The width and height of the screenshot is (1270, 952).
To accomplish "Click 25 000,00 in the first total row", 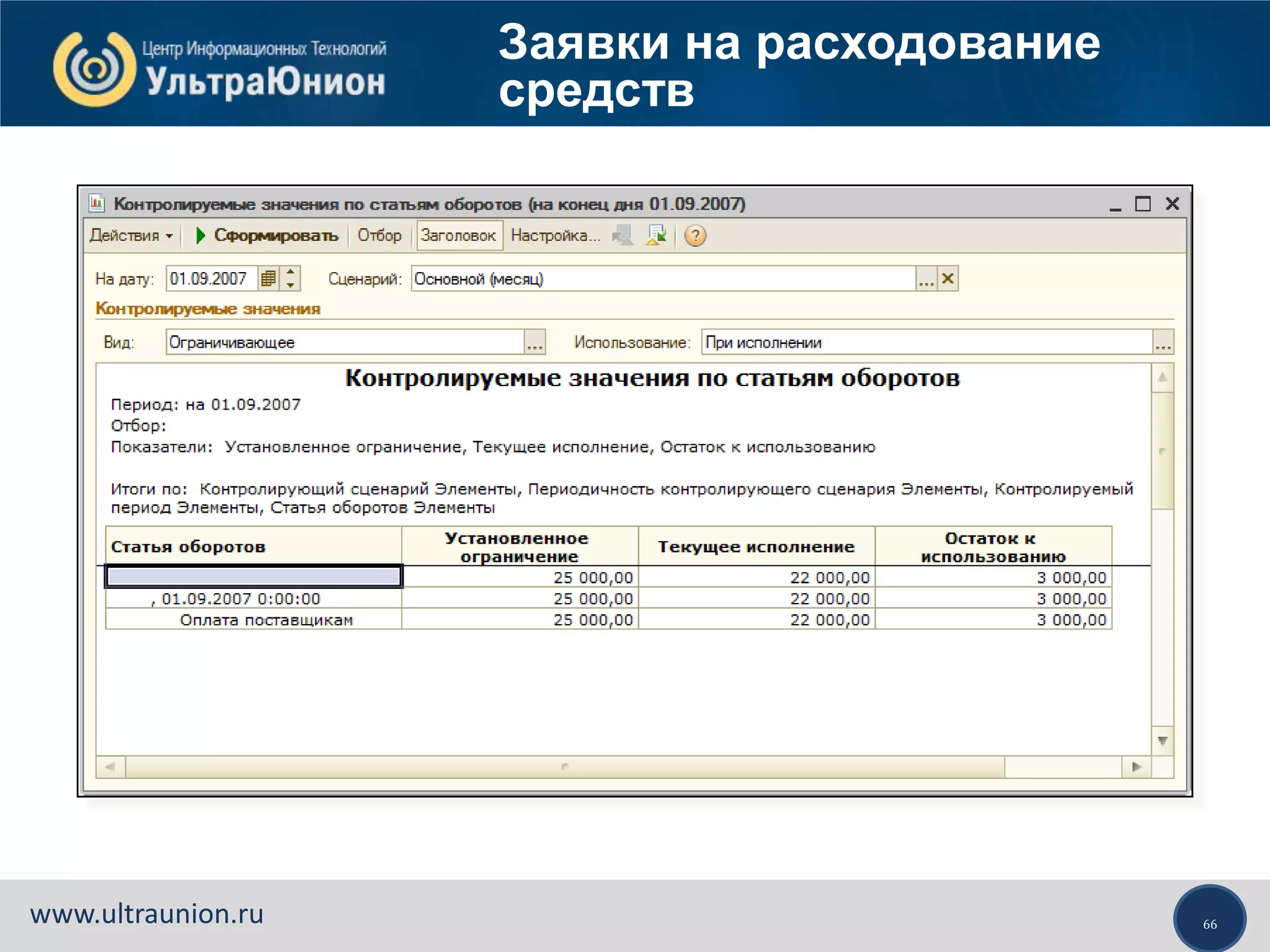I will [520, 577].
